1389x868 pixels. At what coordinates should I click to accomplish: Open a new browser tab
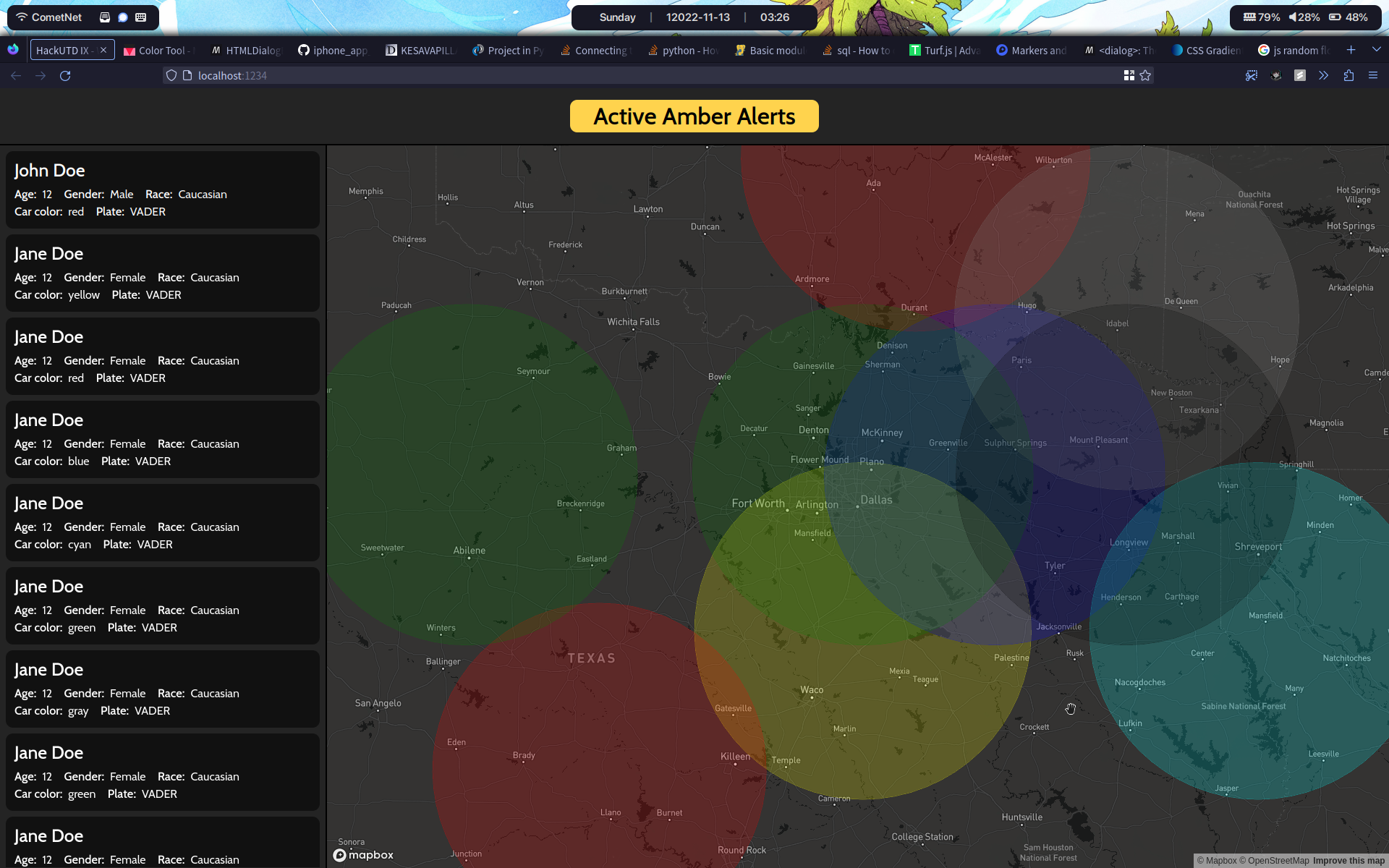click(1351, 50)
